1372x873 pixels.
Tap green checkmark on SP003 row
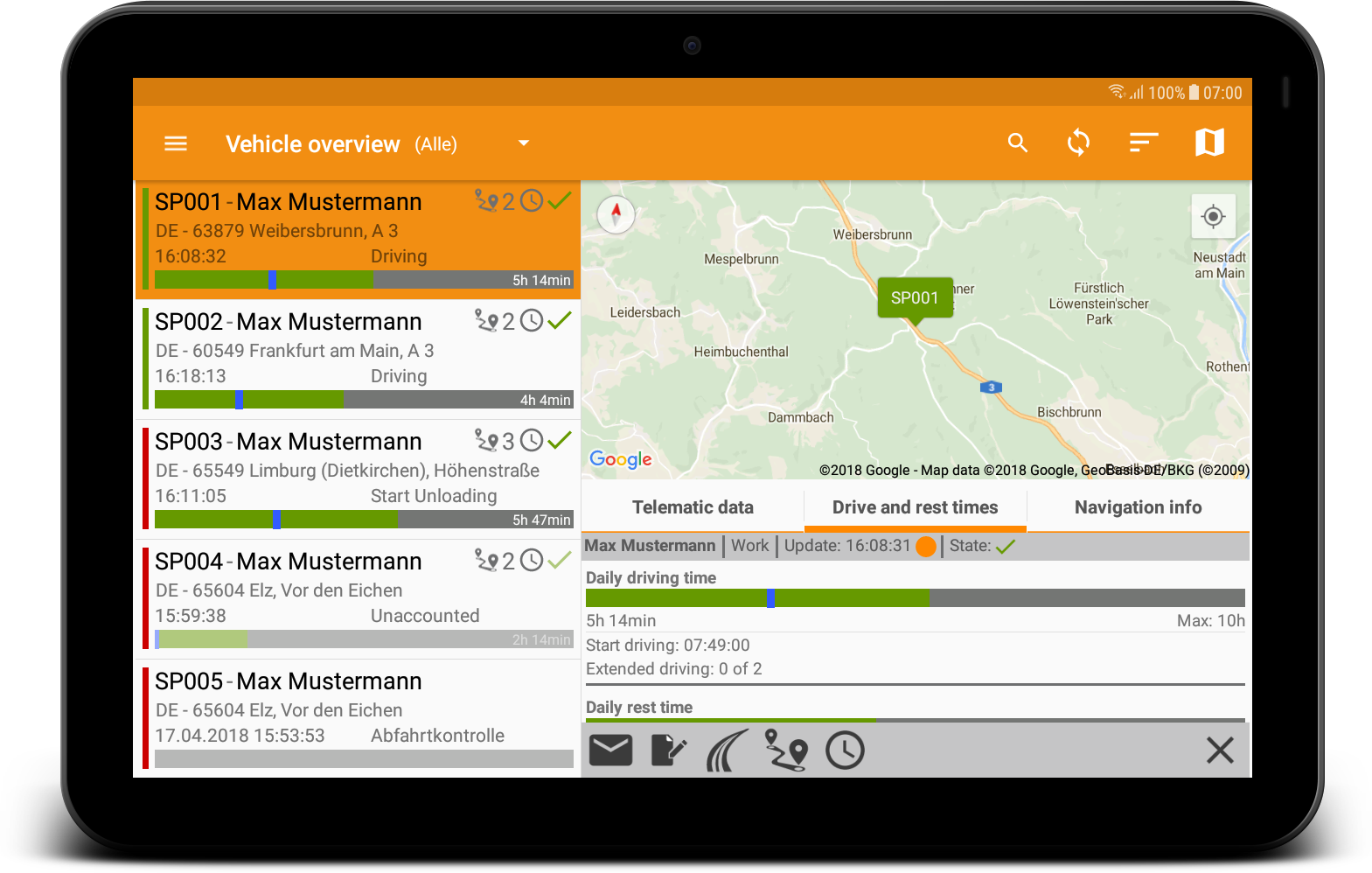560,441
